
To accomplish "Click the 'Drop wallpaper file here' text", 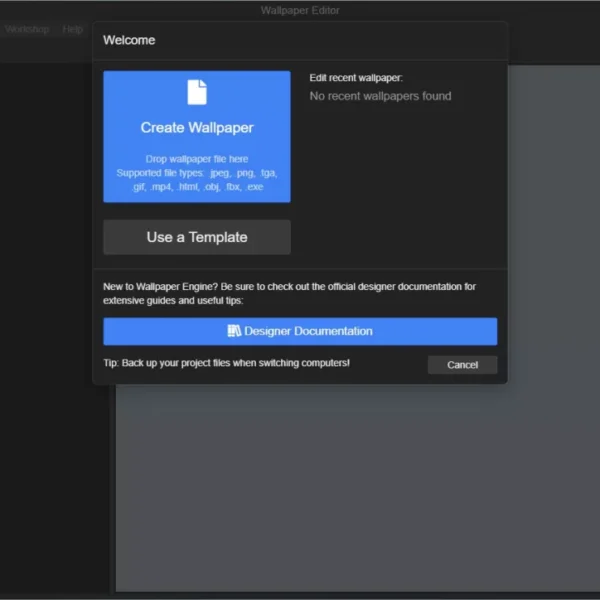I will (x=197, y=159).
